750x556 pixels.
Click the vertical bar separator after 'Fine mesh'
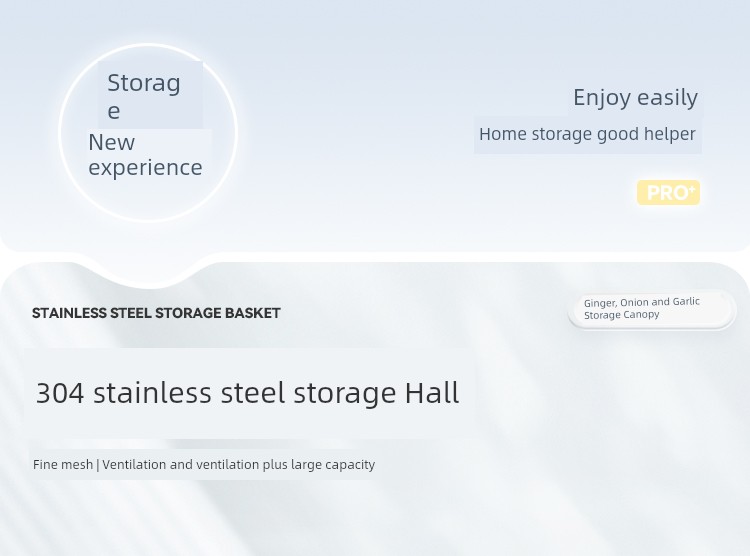click(x=98, y=465)
